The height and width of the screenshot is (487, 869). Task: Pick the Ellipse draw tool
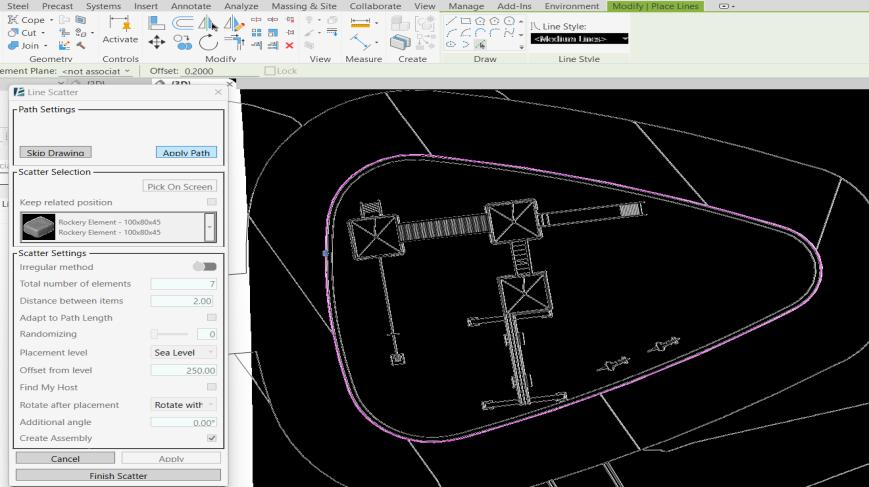[451, 44]
